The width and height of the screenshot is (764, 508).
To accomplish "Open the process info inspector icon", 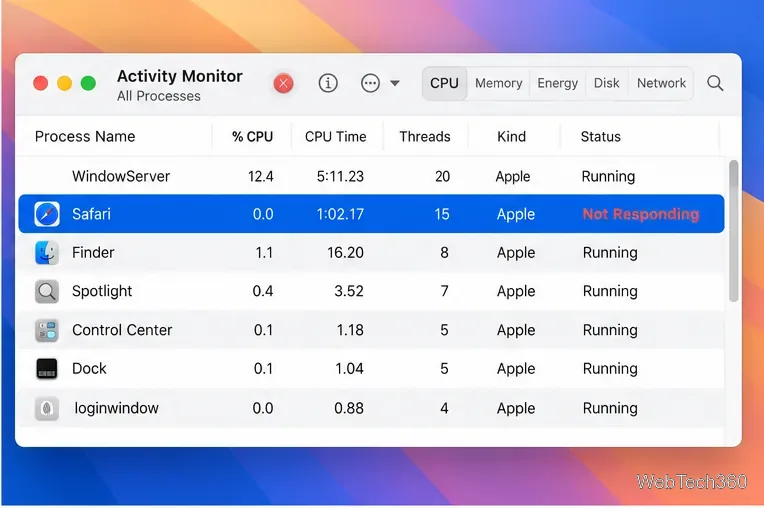I will pyautogui.click(x=328, y=83).
